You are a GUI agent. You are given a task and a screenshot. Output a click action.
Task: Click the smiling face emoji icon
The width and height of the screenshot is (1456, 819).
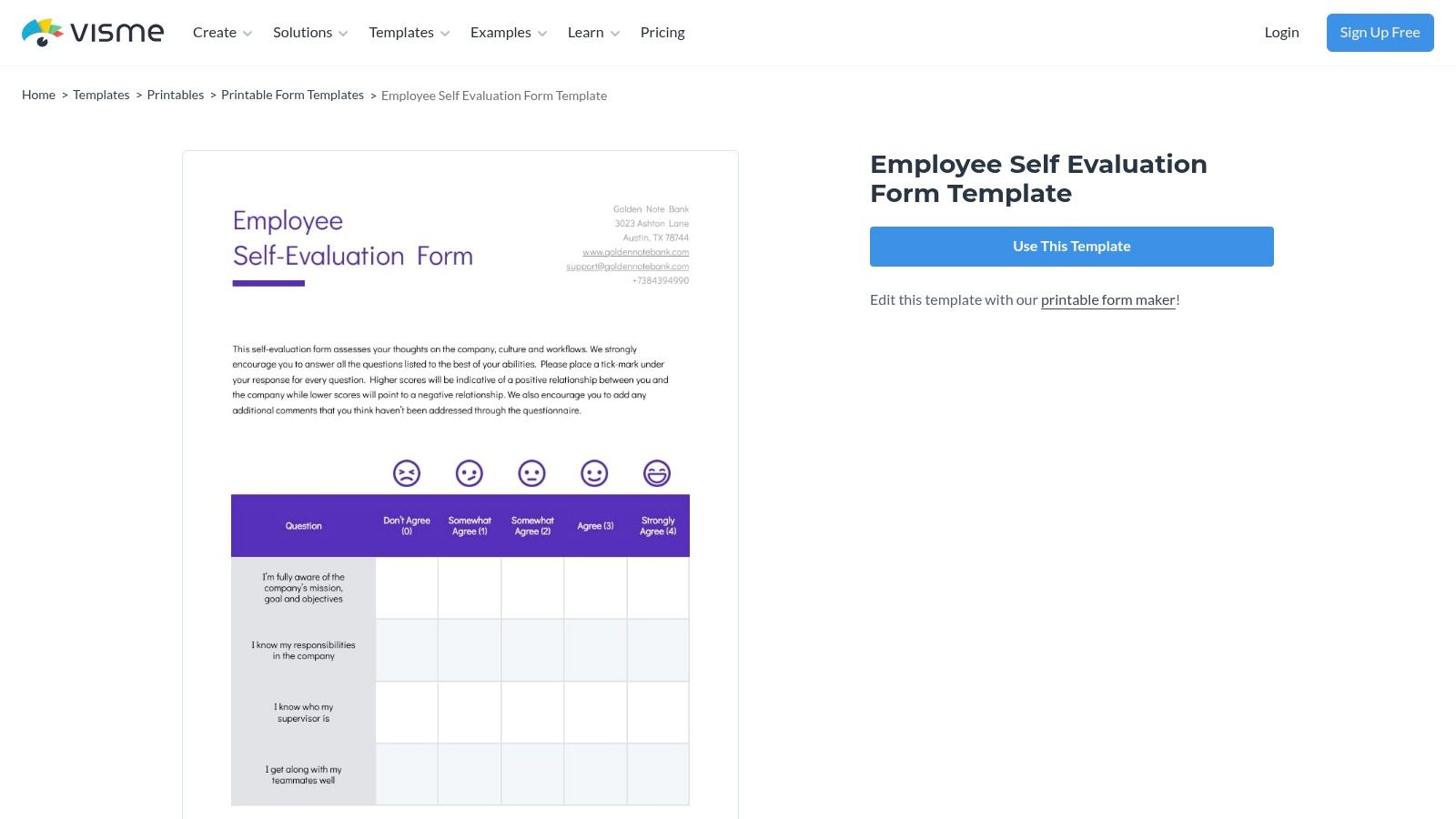[594, 473]
